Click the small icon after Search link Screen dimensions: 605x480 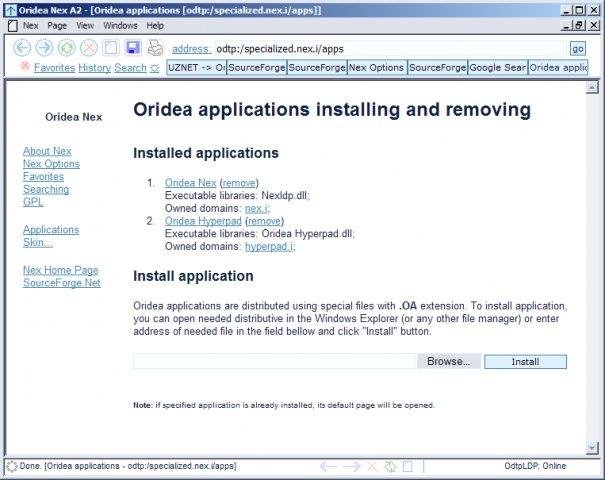point(155,68)
